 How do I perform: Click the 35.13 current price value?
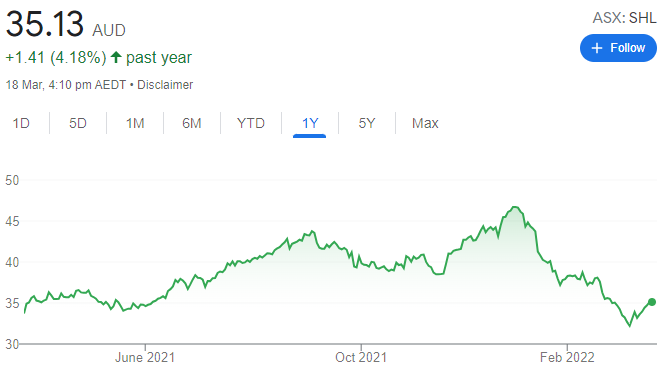[x=45, y=24]
